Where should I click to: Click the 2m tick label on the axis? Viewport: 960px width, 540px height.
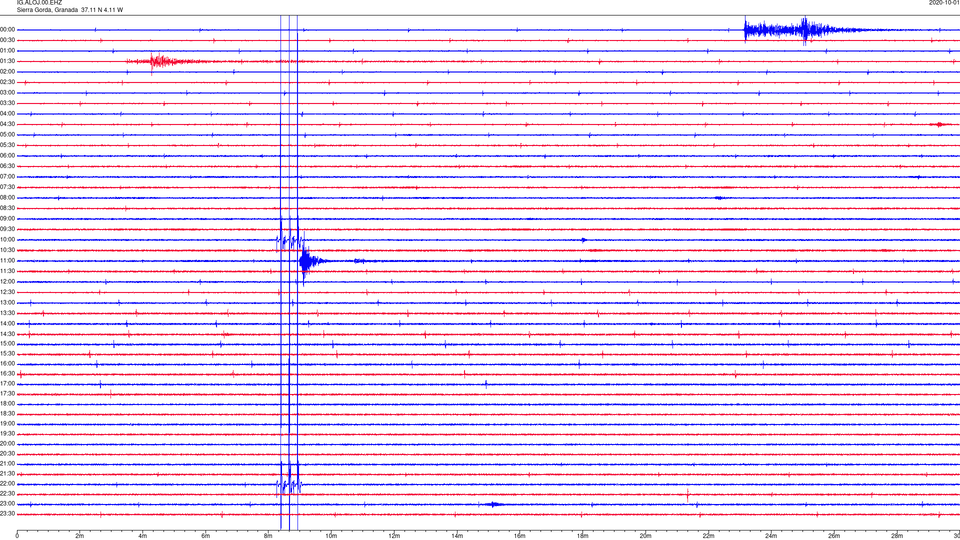(80, 536)
